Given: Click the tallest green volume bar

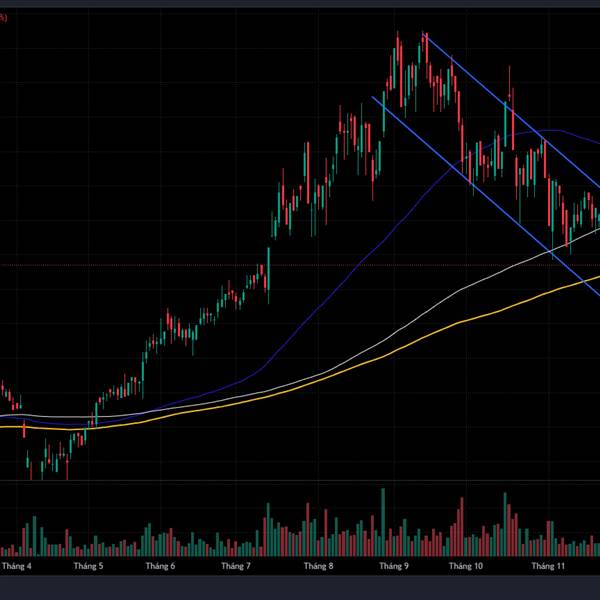Looking at the screenshot, I should 383,522.
